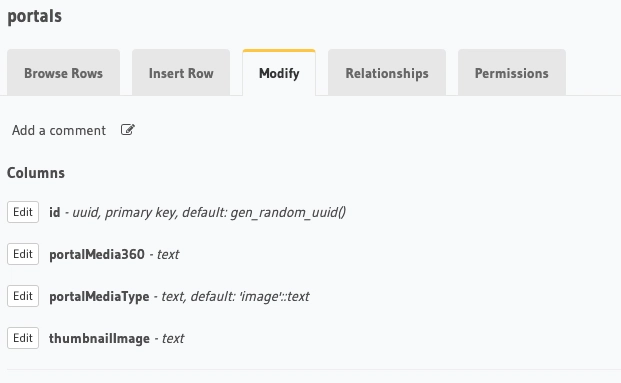
Task: Click the portalMedia360 column name
Action: pos(97,254)
